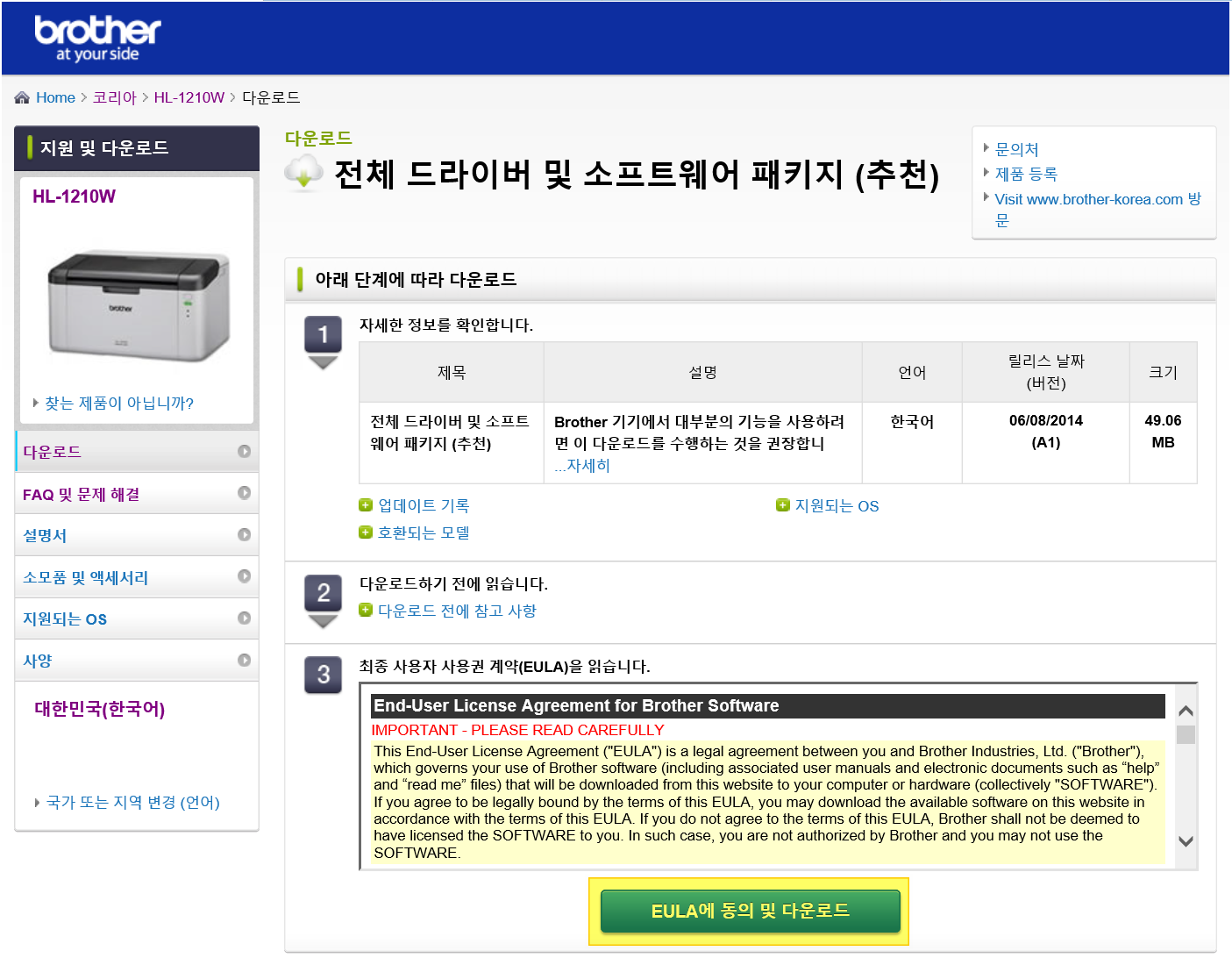Viewport: 1232px width, 958px height.
Task: Open 지원되는 OS sidebar menu item
Action: coord(137,618)
